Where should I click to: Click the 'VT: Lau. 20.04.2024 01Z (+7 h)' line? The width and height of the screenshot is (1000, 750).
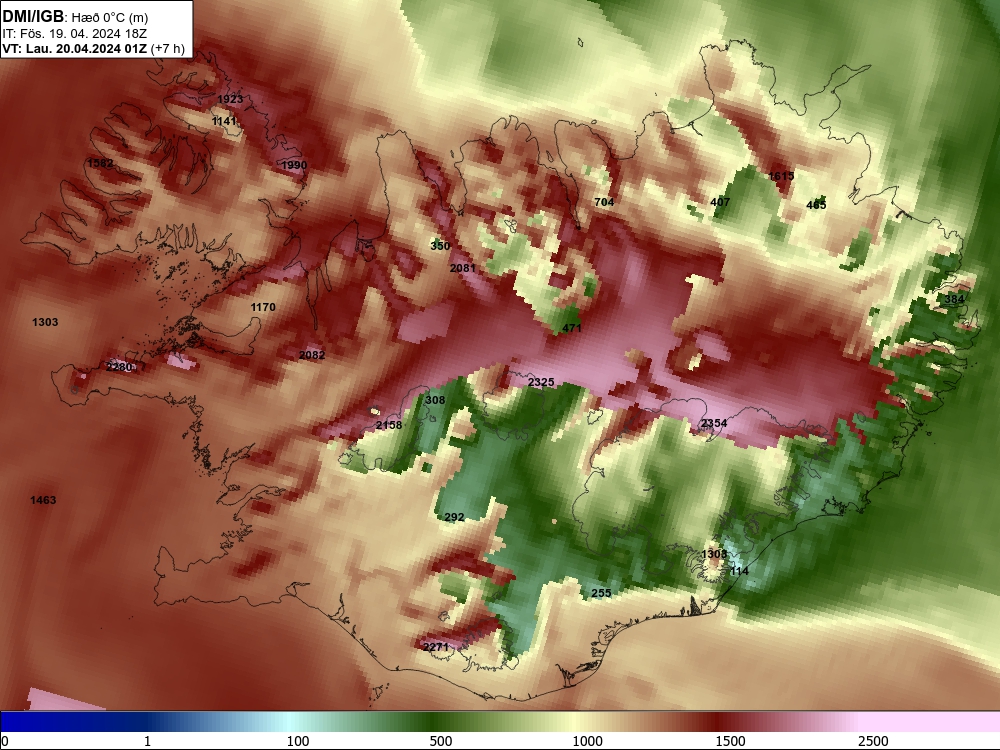tap(93, 48)
